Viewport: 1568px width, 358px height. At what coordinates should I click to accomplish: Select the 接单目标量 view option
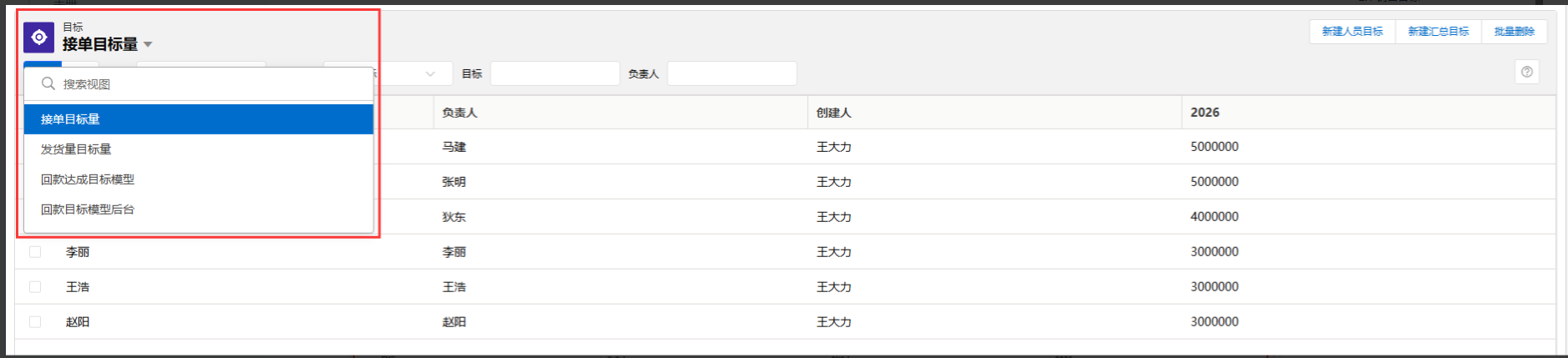tap(70, 119)
